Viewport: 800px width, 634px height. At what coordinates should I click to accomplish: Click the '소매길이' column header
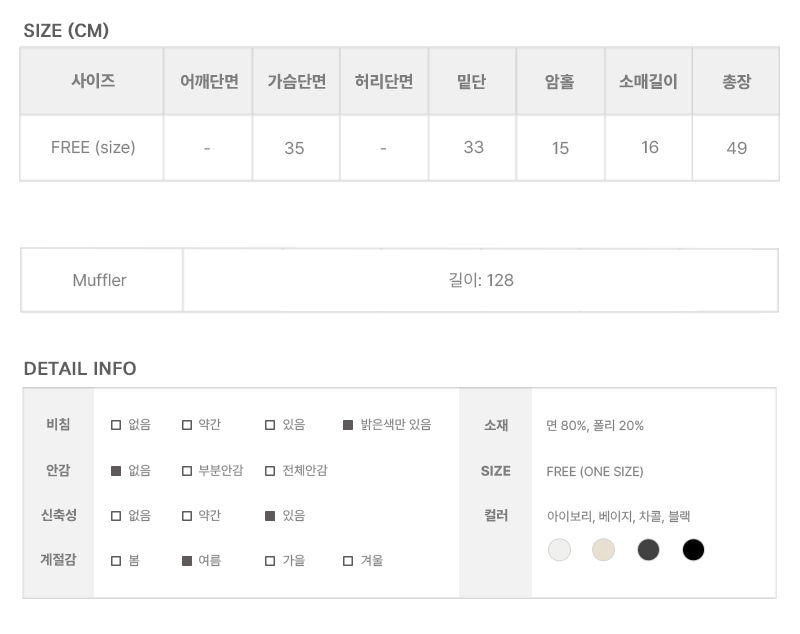pos(649,82)
